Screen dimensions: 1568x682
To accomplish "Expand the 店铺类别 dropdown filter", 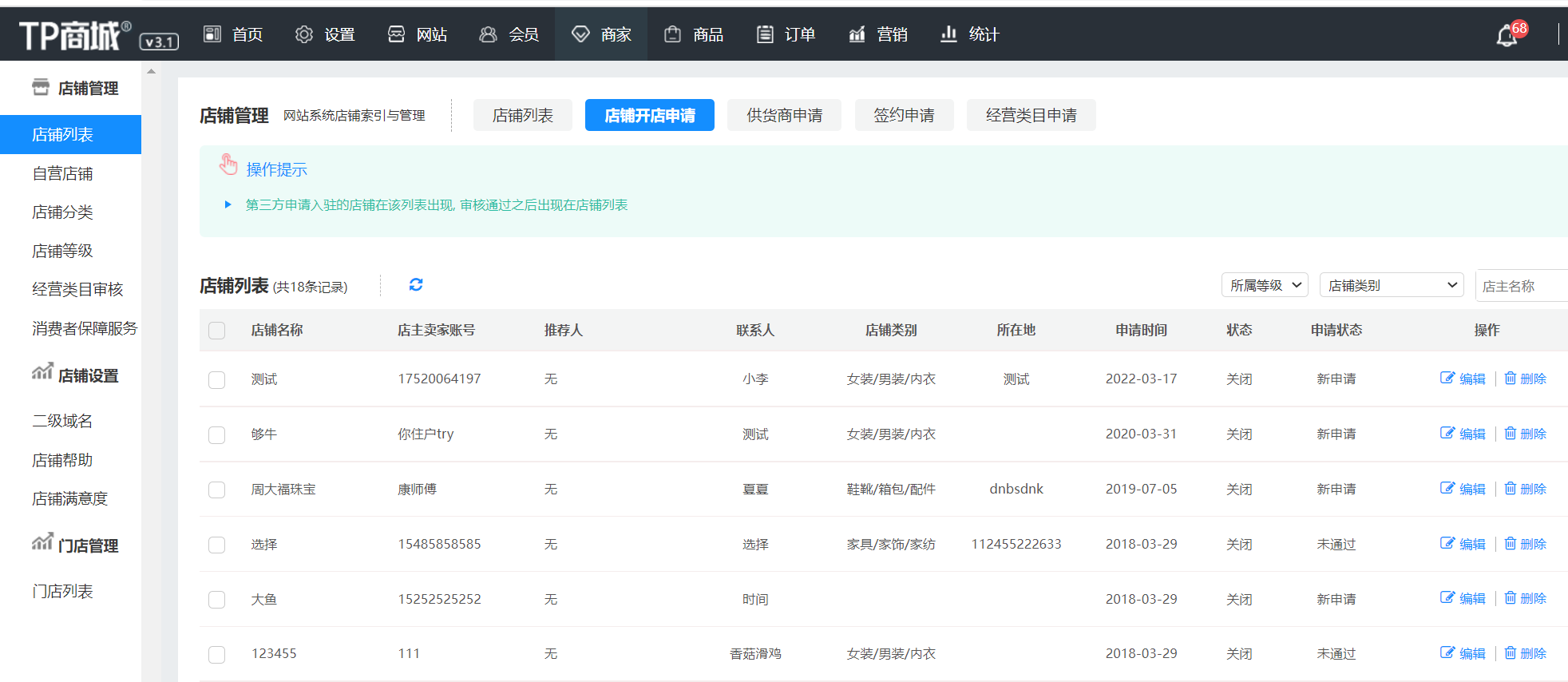I will [1391, 285].
